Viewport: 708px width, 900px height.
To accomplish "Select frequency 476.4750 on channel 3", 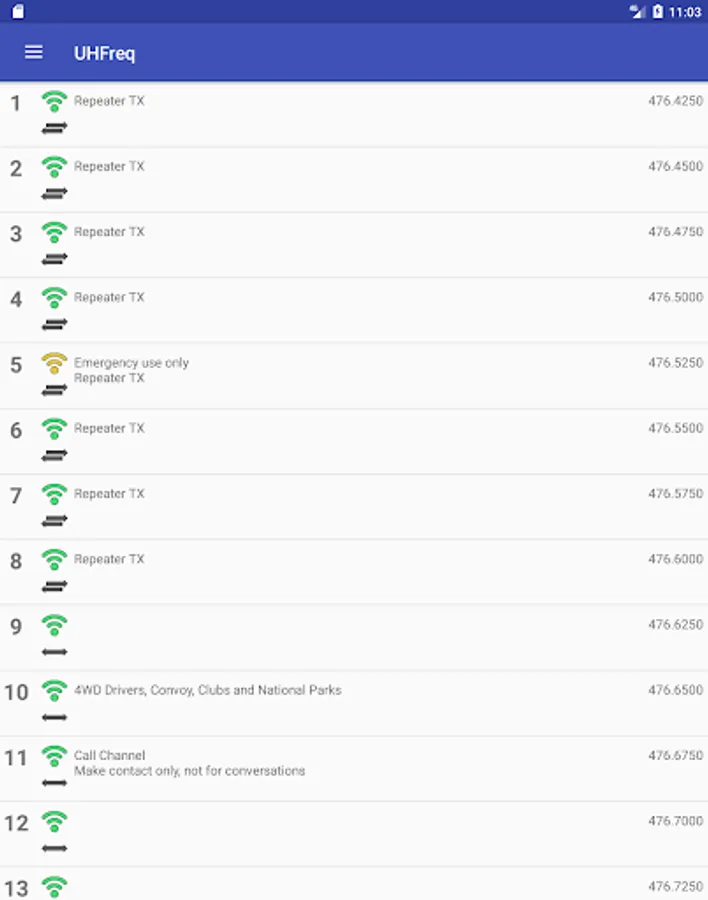I will pos(675,232).
